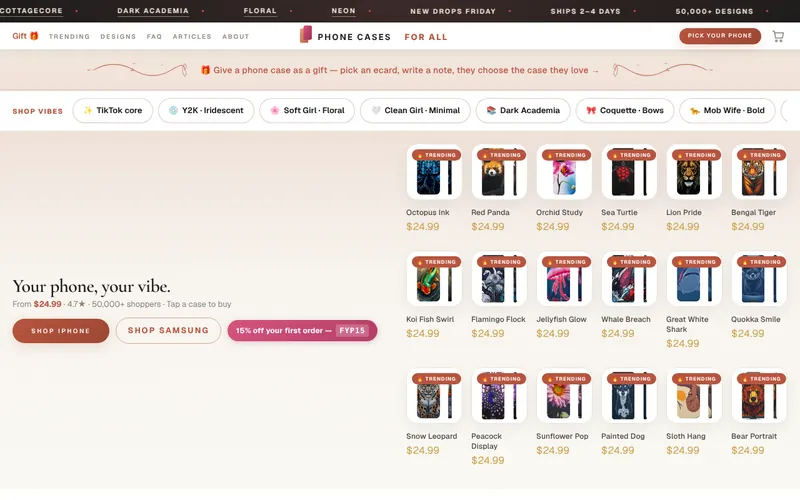The width and height of the screenshot is (800, 500).
Task: Open the Jellyfish Glow case thumbnail
Action: 564,279
